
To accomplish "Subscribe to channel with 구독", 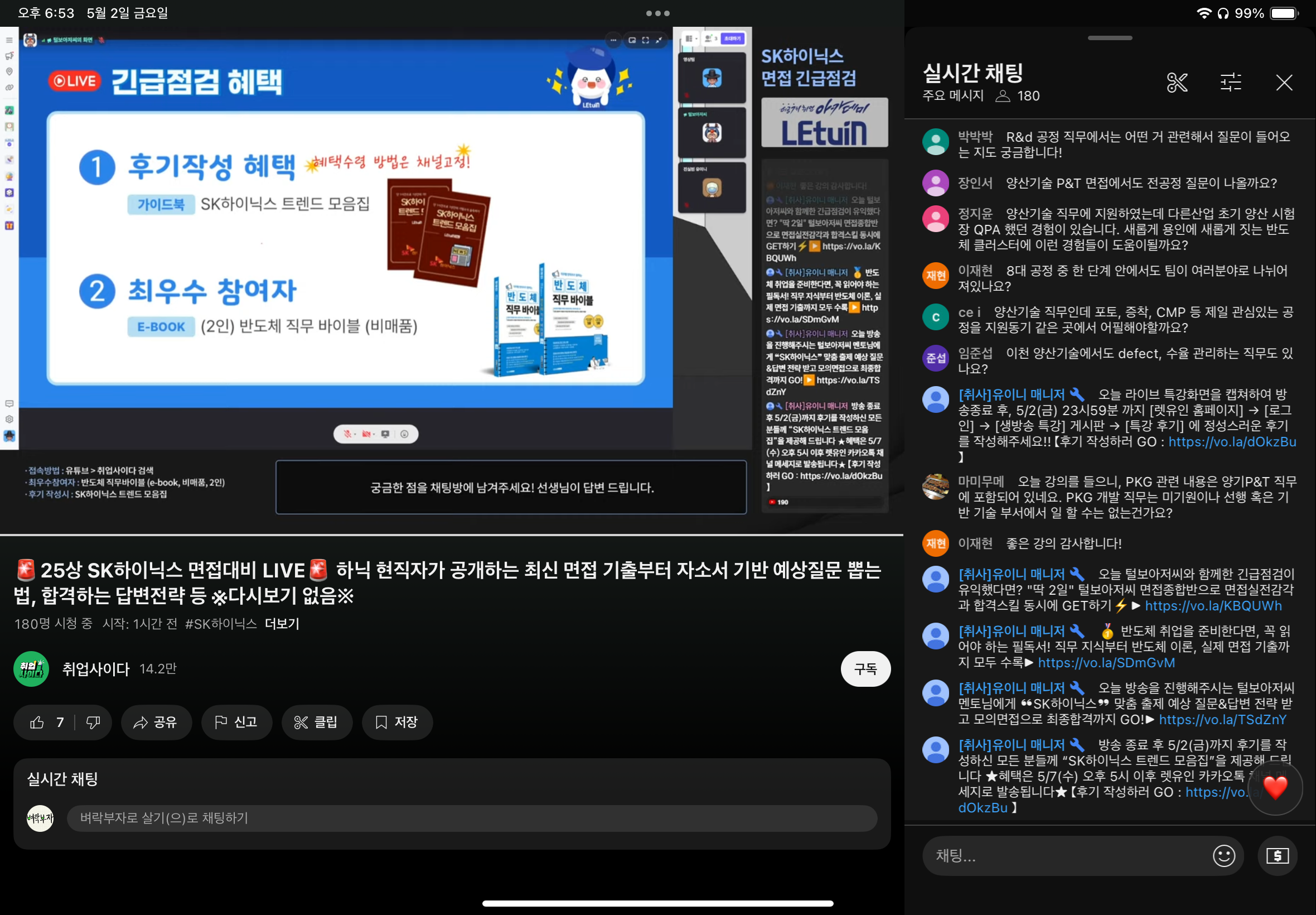I will click(x=865, y=668).
